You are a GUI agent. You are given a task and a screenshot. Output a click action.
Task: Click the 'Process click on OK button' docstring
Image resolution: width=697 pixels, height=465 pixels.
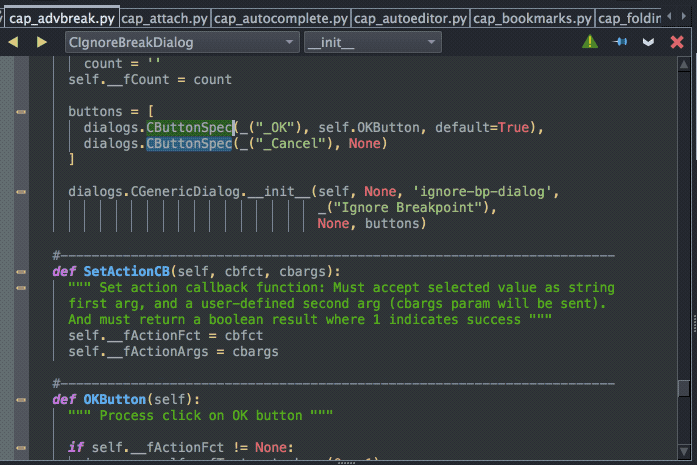[x=200, y=416]
